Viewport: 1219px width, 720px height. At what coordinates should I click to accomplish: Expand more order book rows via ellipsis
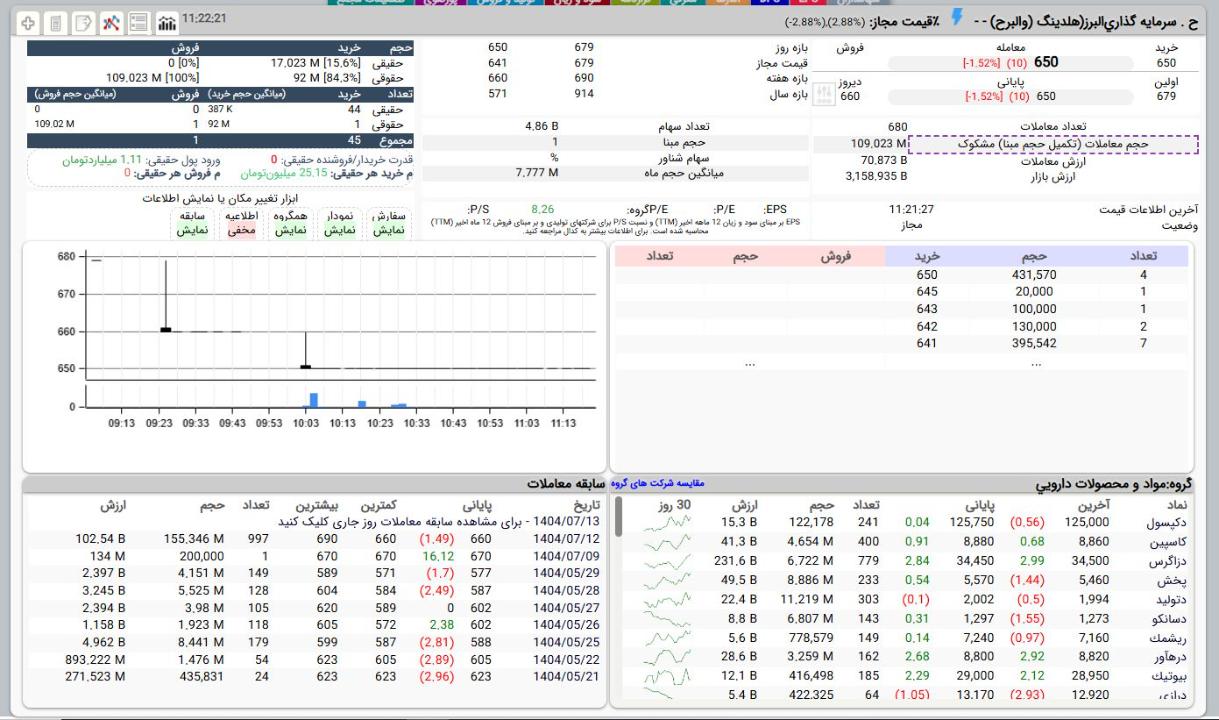tap(1036, 364)
